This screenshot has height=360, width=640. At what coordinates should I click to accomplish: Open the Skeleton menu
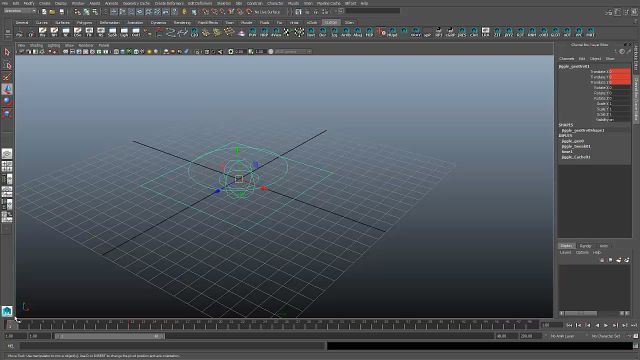[x=223, y=3]
